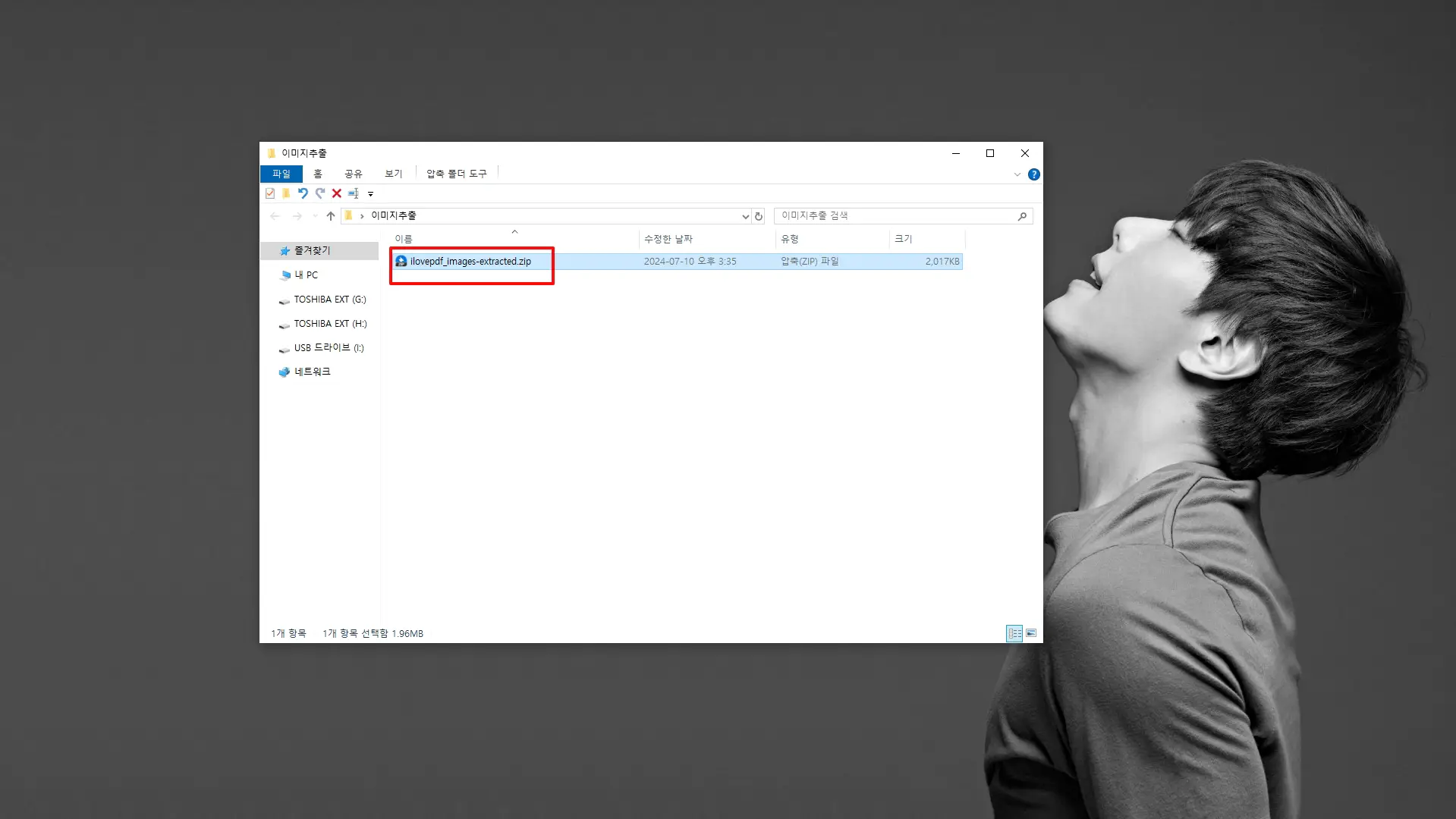Click the Properties icon in quick access toolbar
The width and height of the screenshot is (1456, 819).
click(270, 193)
